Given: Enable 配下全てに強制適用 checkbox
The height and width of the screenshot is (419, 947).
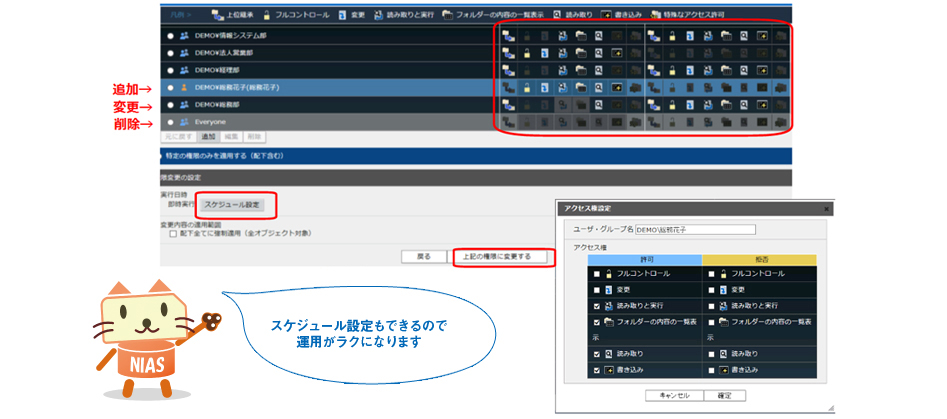Looking at the screenshot, I should (x=173, y=233).
